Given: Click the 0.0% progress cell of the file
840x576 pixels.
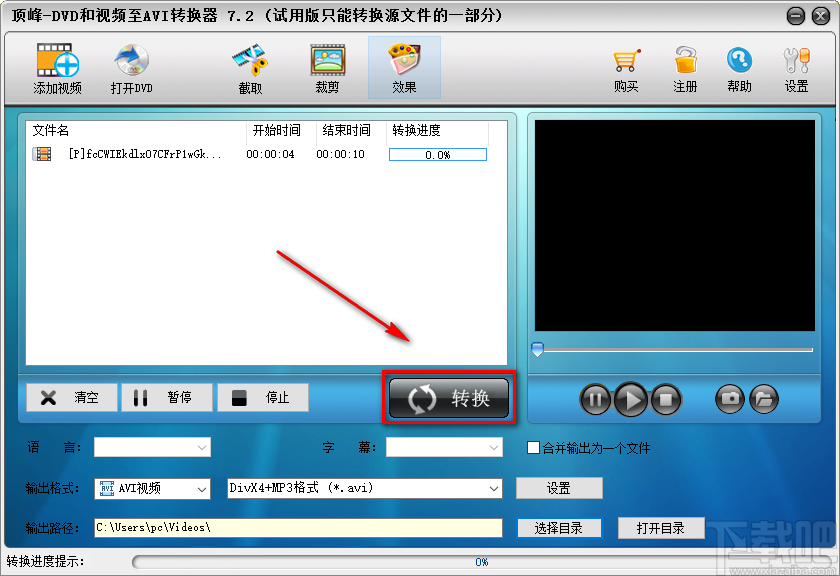Looking at the screenshot, I should click(x=438, y=155).
